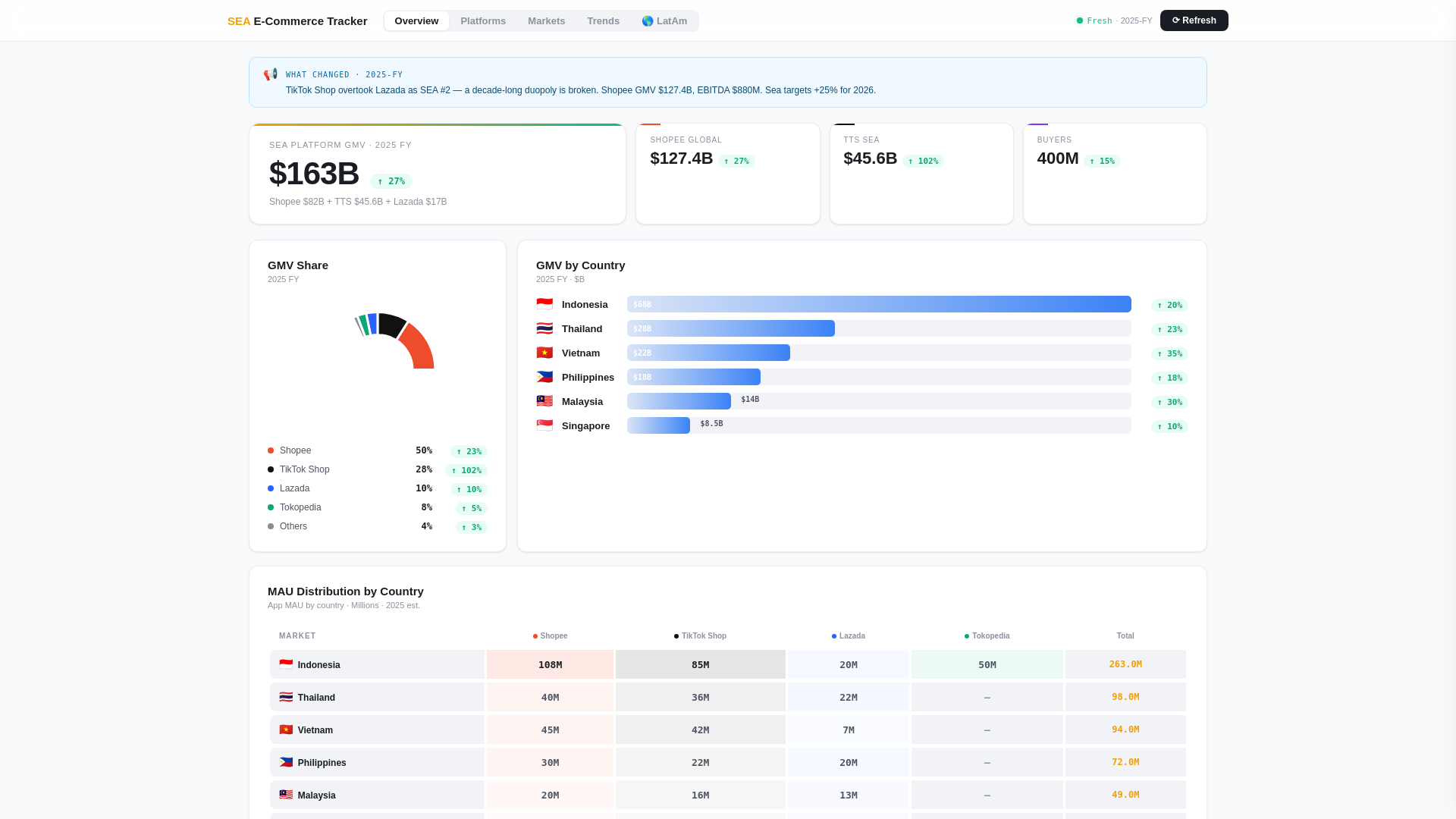Click the Lazada column header

848,636
